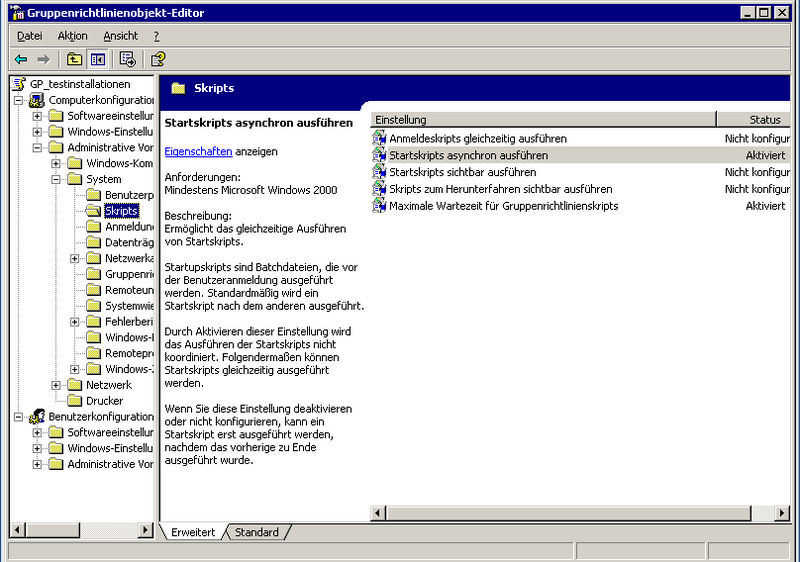This screenshot has width=800, height=562.
Task: Open the Ansicht menu
Action: [x=120, y=36]
